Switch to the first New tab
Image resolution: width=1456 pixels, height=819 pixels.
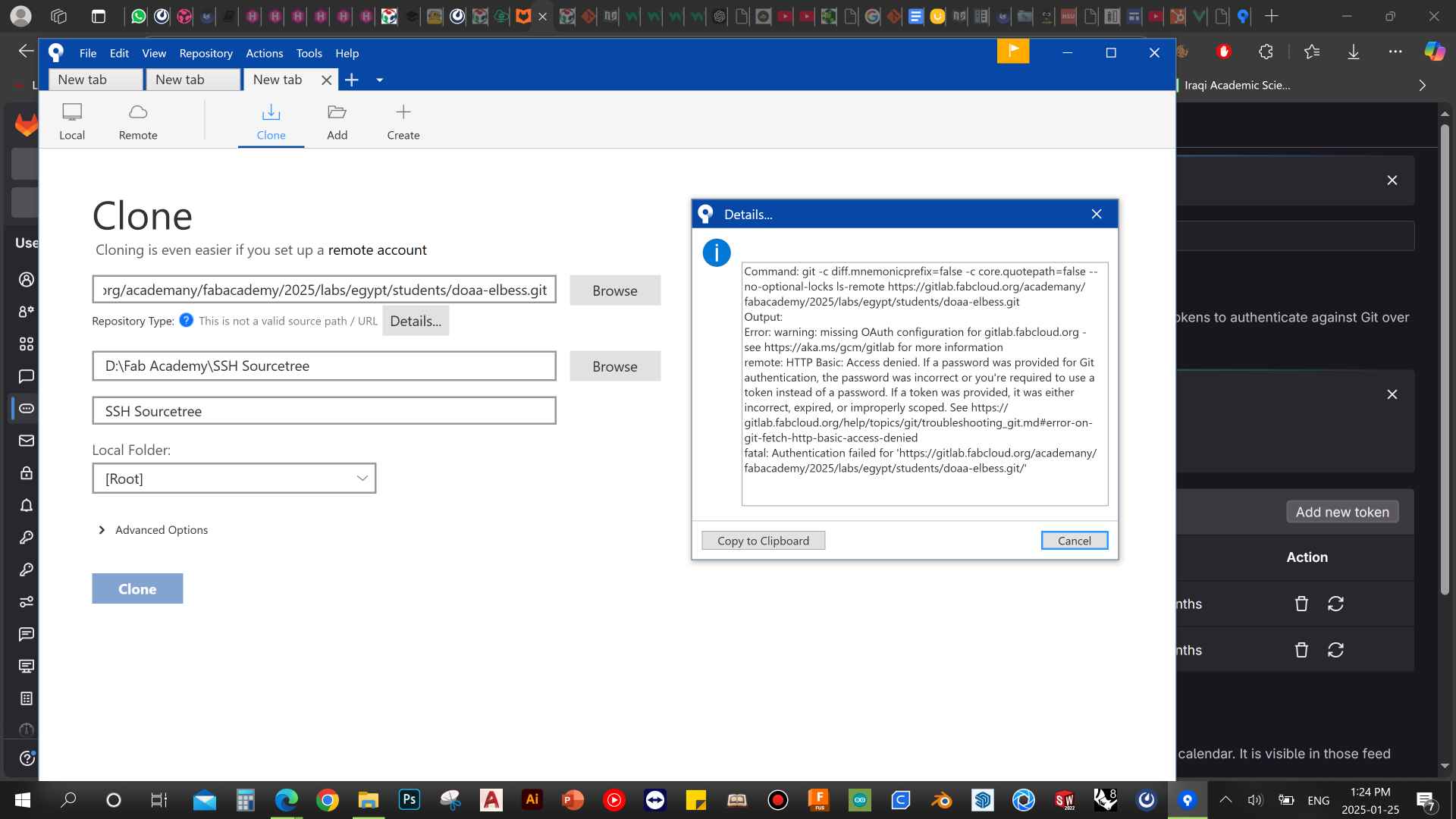pyautogui.click(x=96, y=80)
